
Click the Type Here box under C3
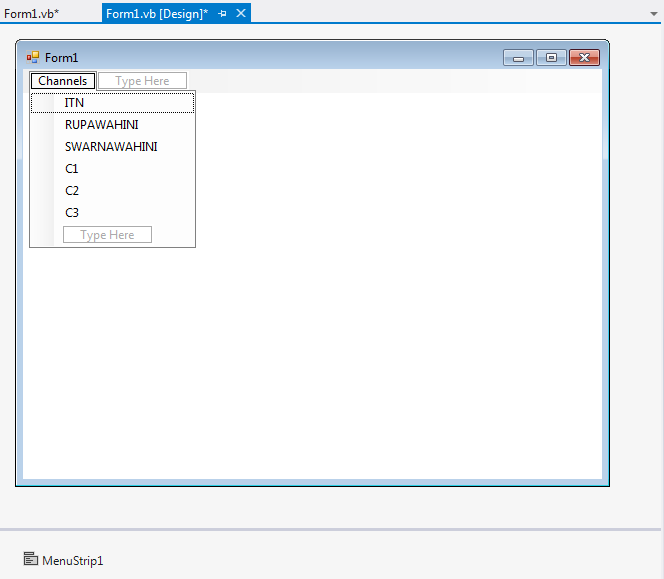(x=108, y=235)
